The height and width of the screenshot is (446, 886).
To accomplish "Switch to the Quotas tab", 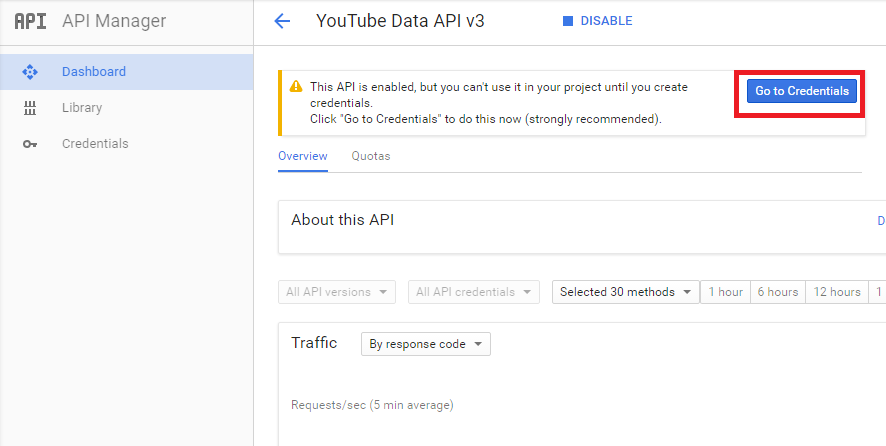I will click(370, 156).
